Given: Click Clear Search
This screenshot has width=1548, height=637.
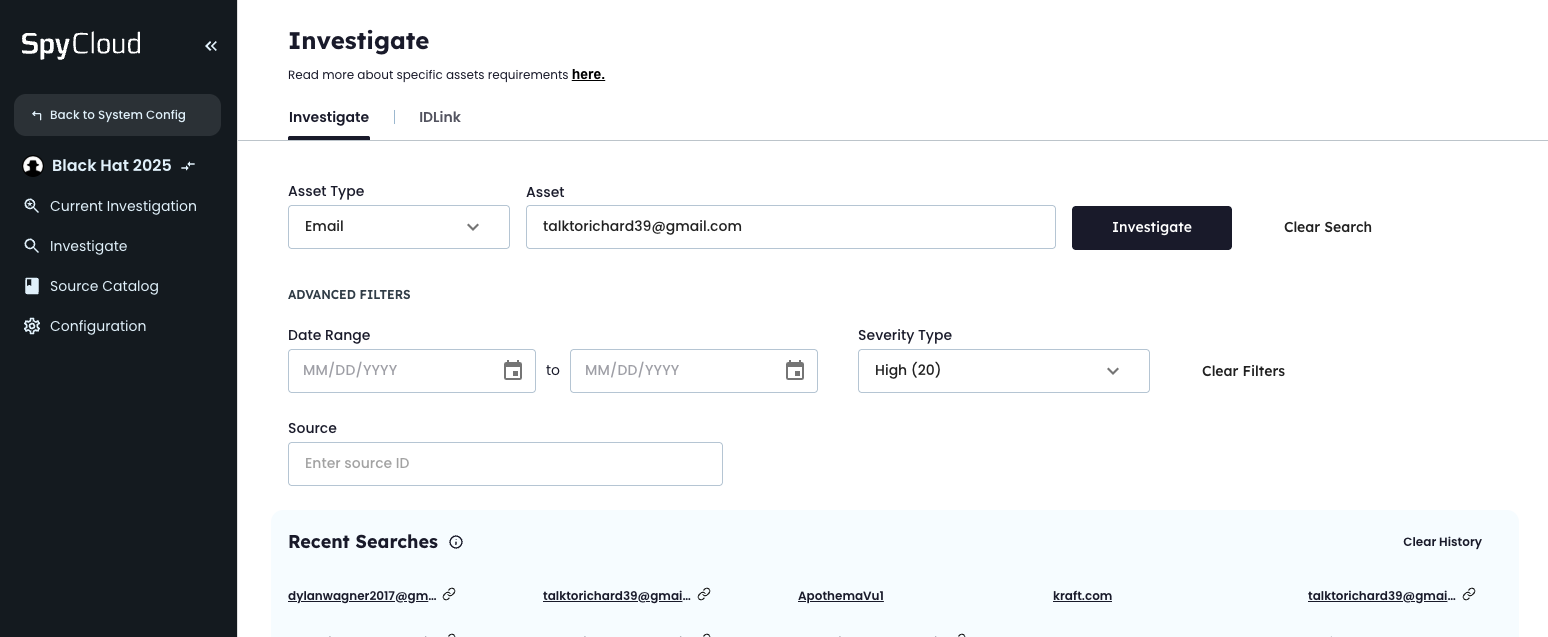Looking at the screenshot, I should [x=1327, y=227].
